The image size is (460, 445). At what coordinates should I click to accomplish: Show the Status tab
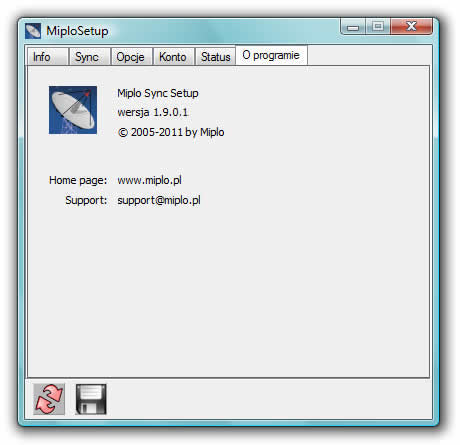click(215, 56)
